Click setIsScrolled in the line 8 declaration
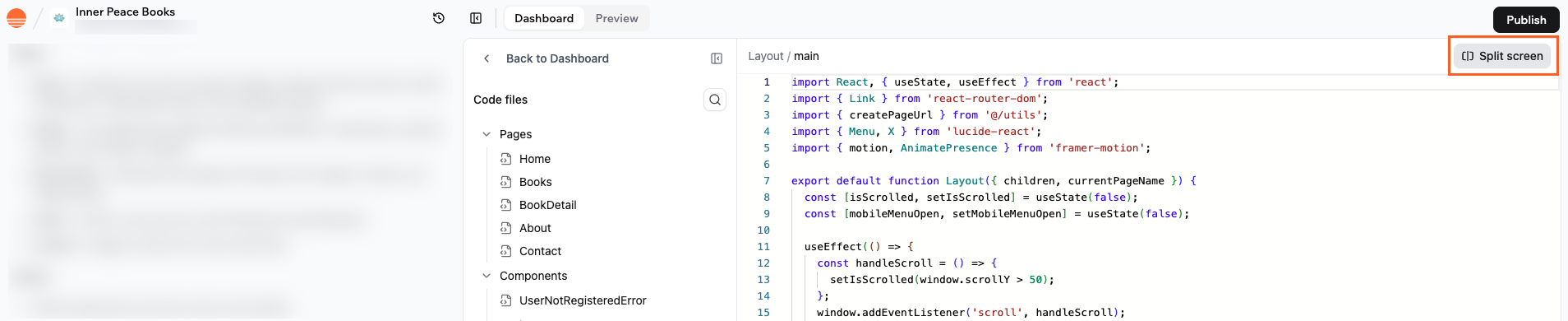Screen dimensions: 1568x321 coord(968,198)
